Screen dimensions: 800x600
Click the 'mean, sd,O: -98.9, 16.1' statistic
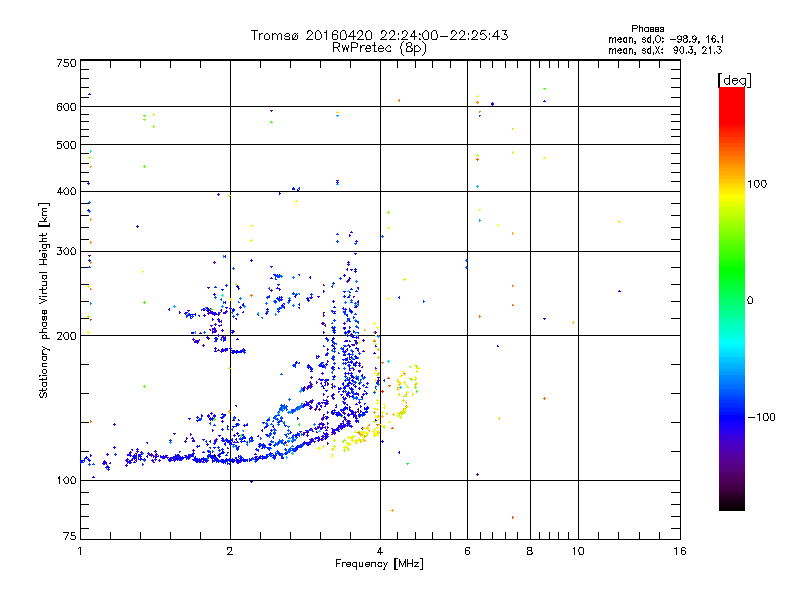coord(666,39)
